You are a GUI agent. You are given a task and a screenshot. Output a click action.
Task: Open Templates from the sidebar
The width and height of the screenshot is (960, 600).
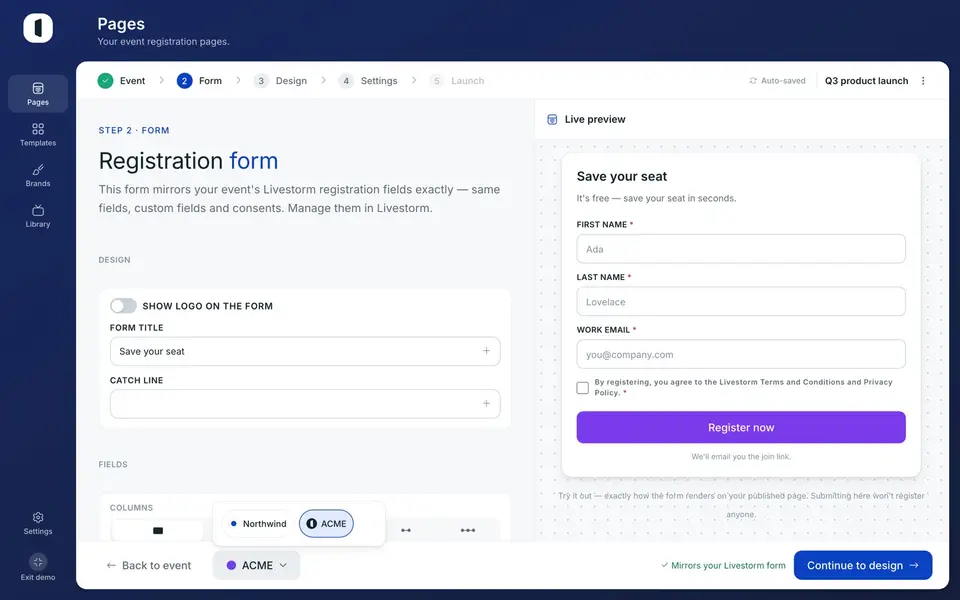(38, 134)
